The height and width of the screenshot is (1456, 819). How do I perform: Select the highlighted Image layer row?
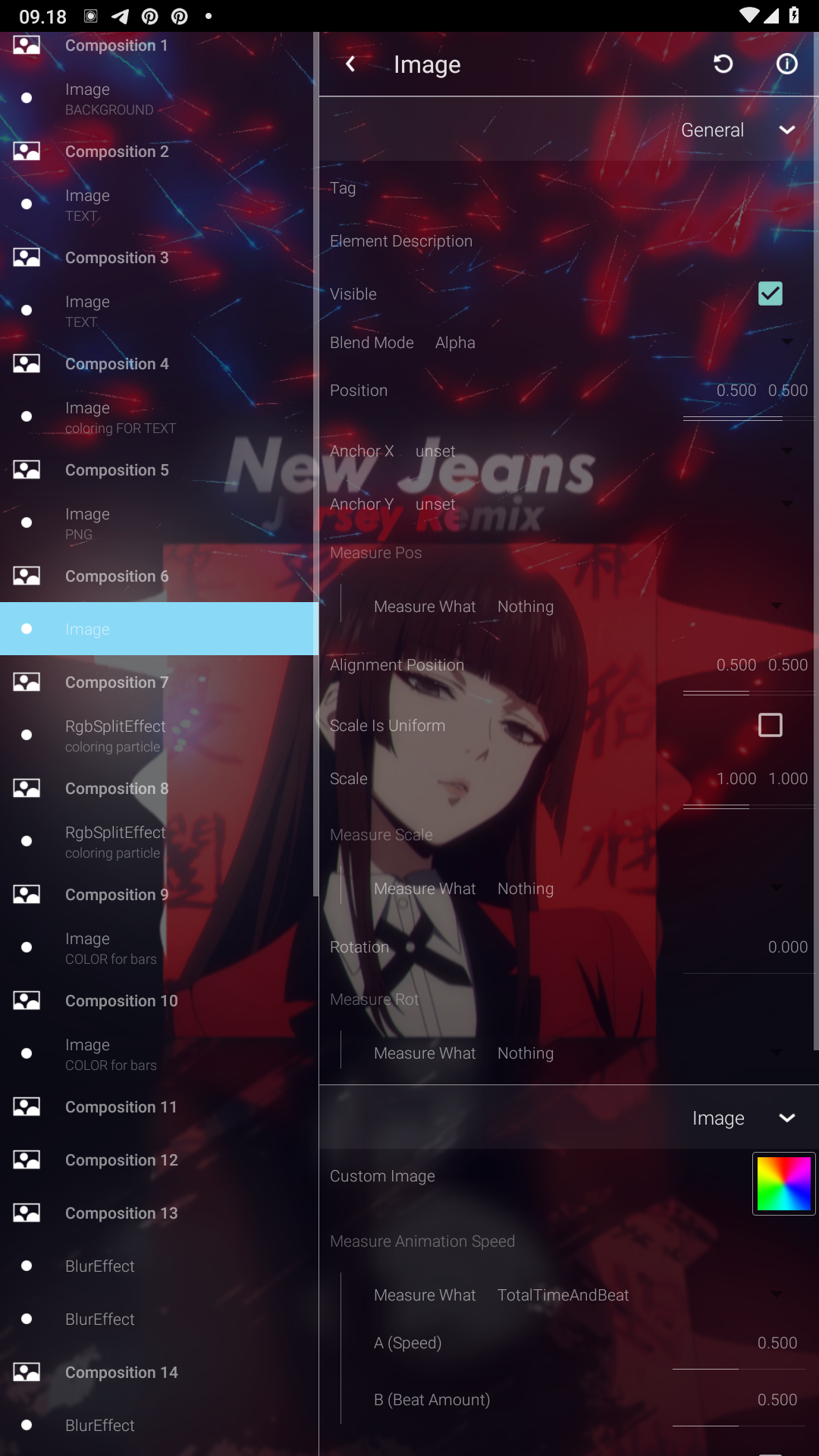pos(159,629)
